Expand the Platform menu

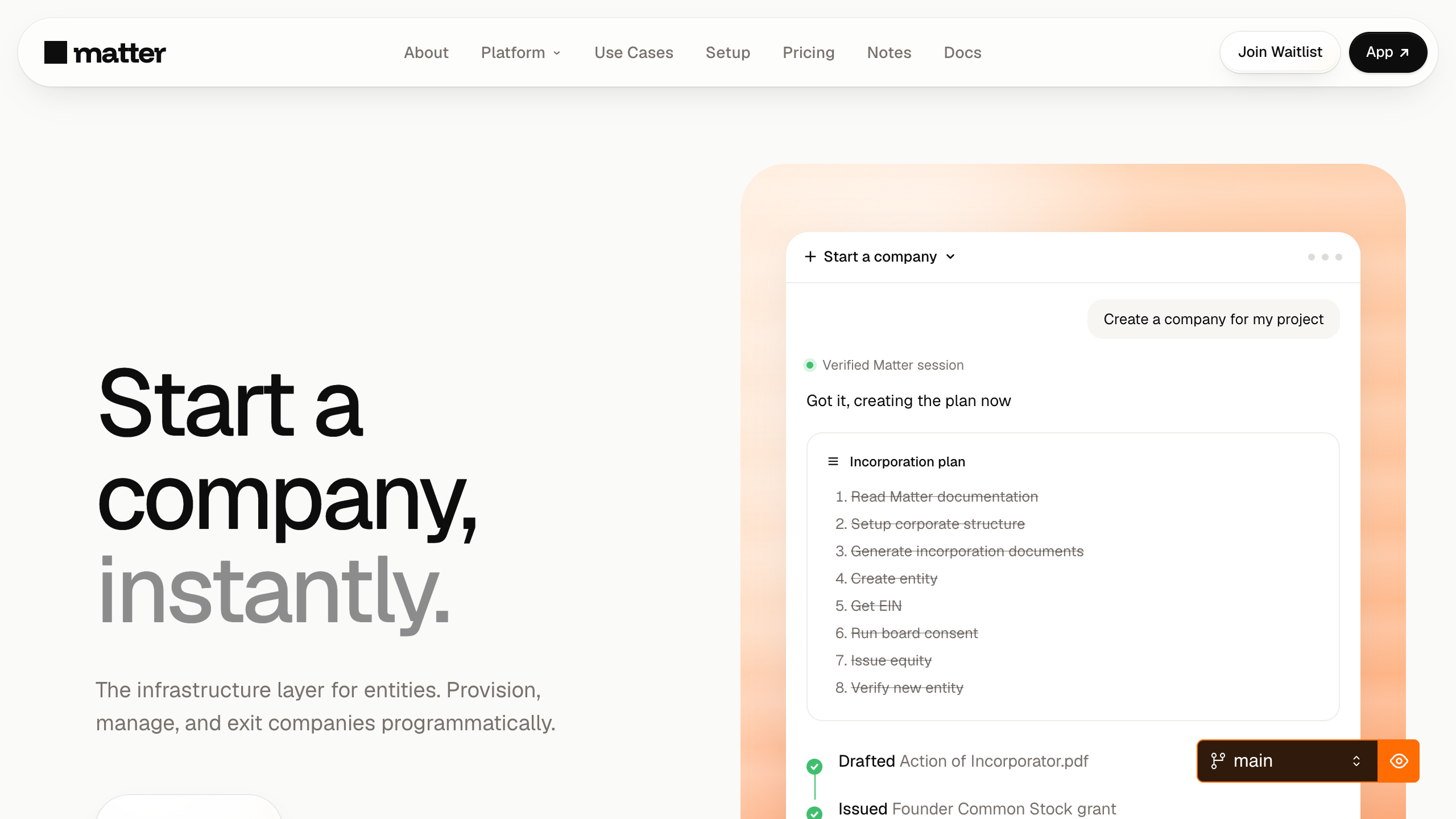coord(521,52)
